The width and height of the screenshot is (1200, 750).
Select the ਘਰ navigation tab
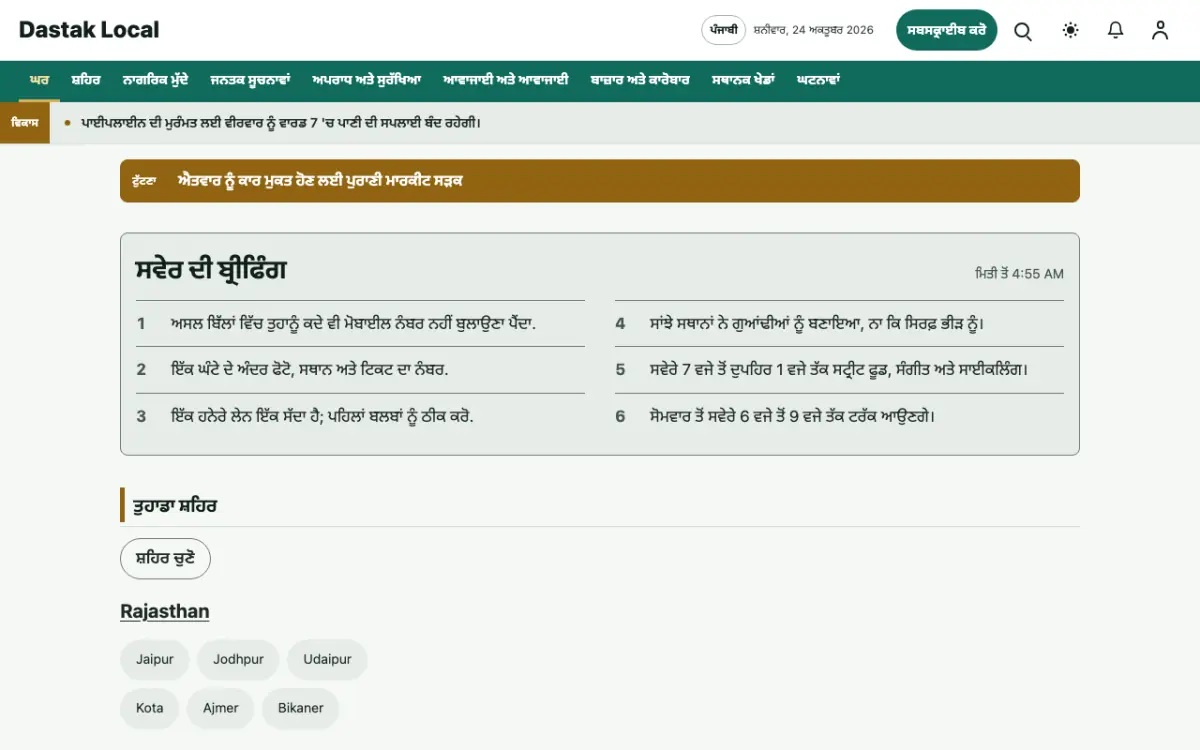(x=39, y=80)
